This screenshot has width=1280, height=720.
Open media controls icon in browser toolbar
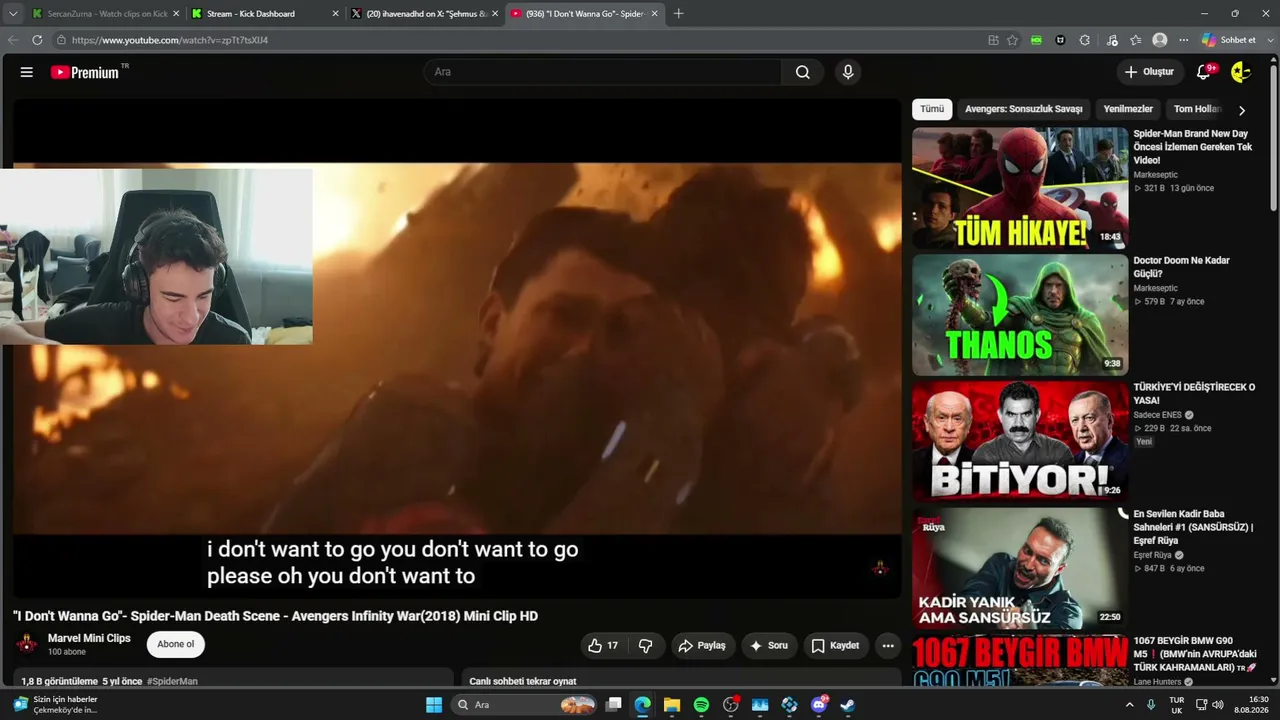click(1111, 40)
